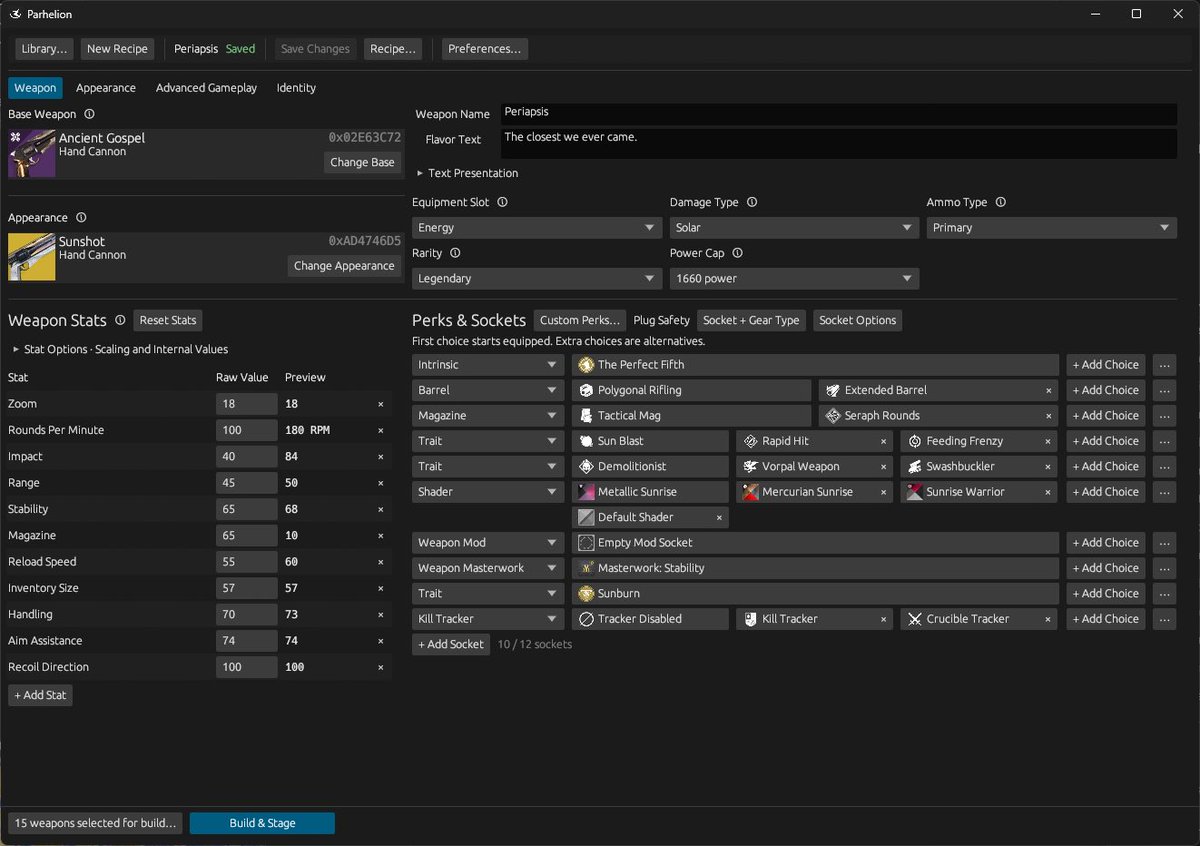The width and height of the screenshot is (1200, 846).
Task: Open the Ammo Type dropdown showing Primary
Action: tap(1051, 228)
